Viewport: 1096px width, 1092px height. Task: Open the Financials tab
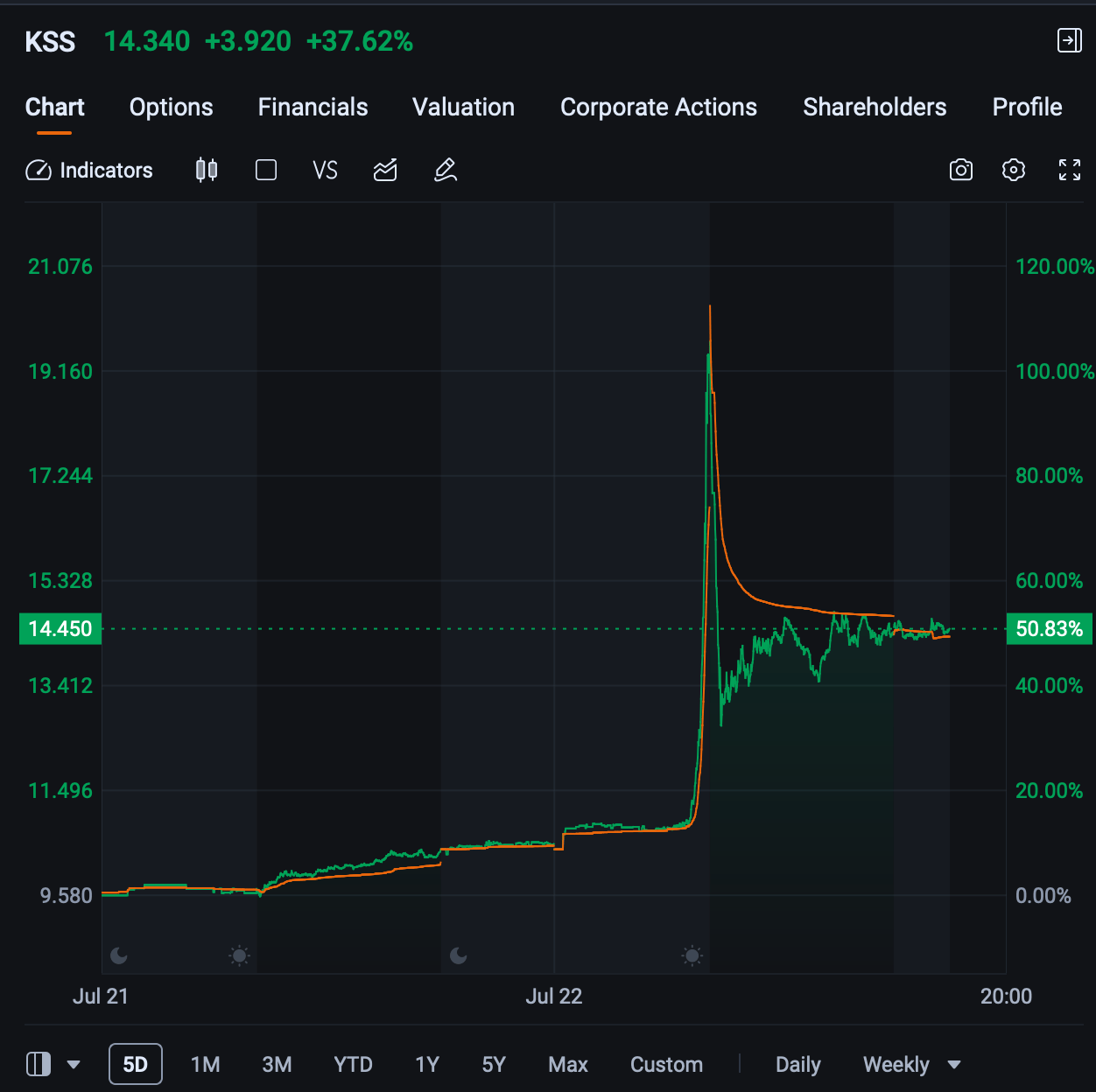click(x=313, y=107)
